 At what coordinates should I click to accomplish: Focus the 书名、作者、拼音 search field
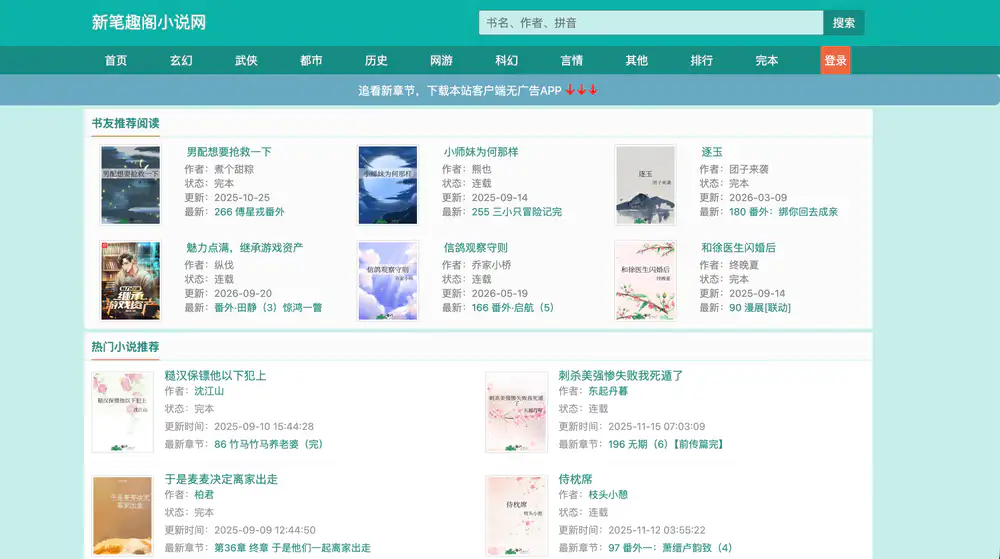(651, 23)
